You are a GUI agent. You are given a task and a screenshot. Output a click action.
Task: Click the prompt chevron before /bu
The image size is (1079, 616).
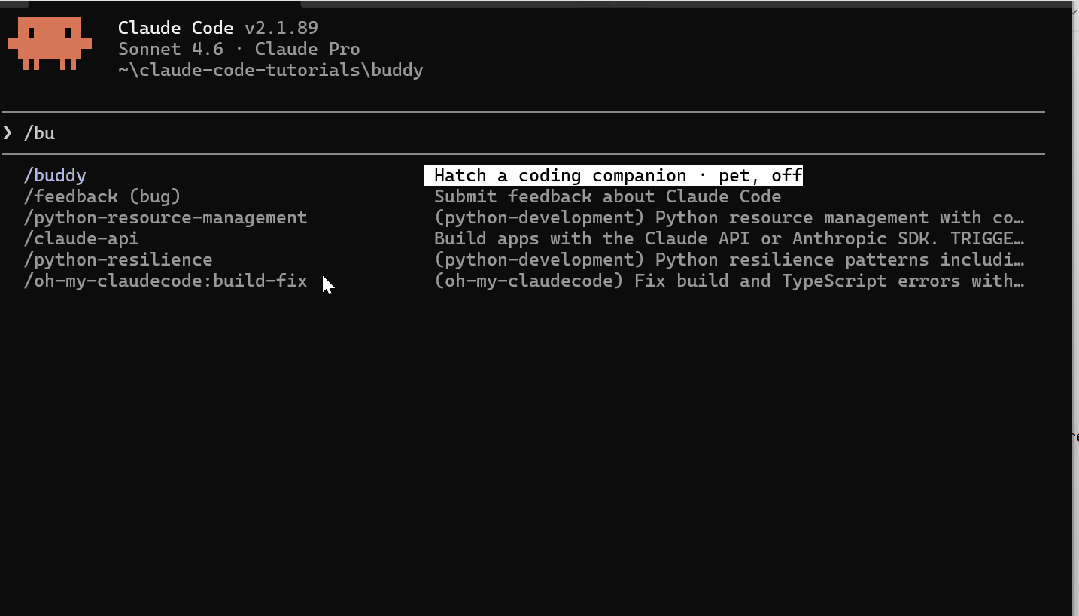tap(8, 133)
